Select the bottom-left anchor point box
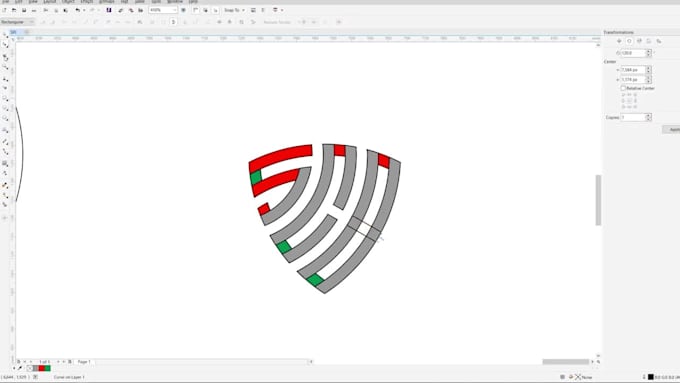 [x=624, y=107]
